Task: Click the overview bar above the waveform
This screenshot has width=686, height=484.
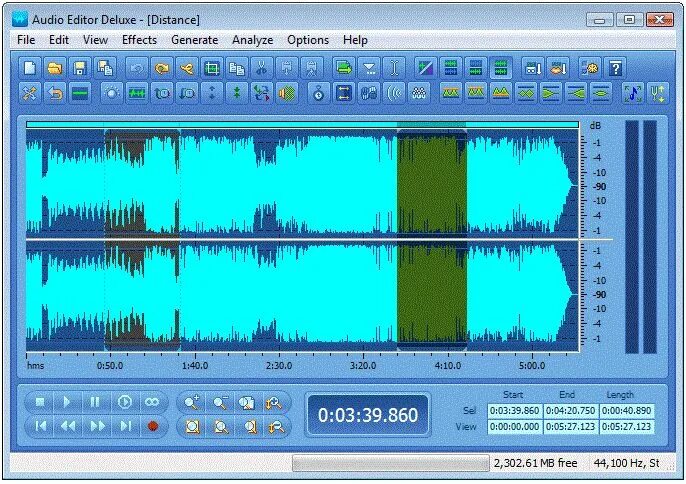Action: 302,125
